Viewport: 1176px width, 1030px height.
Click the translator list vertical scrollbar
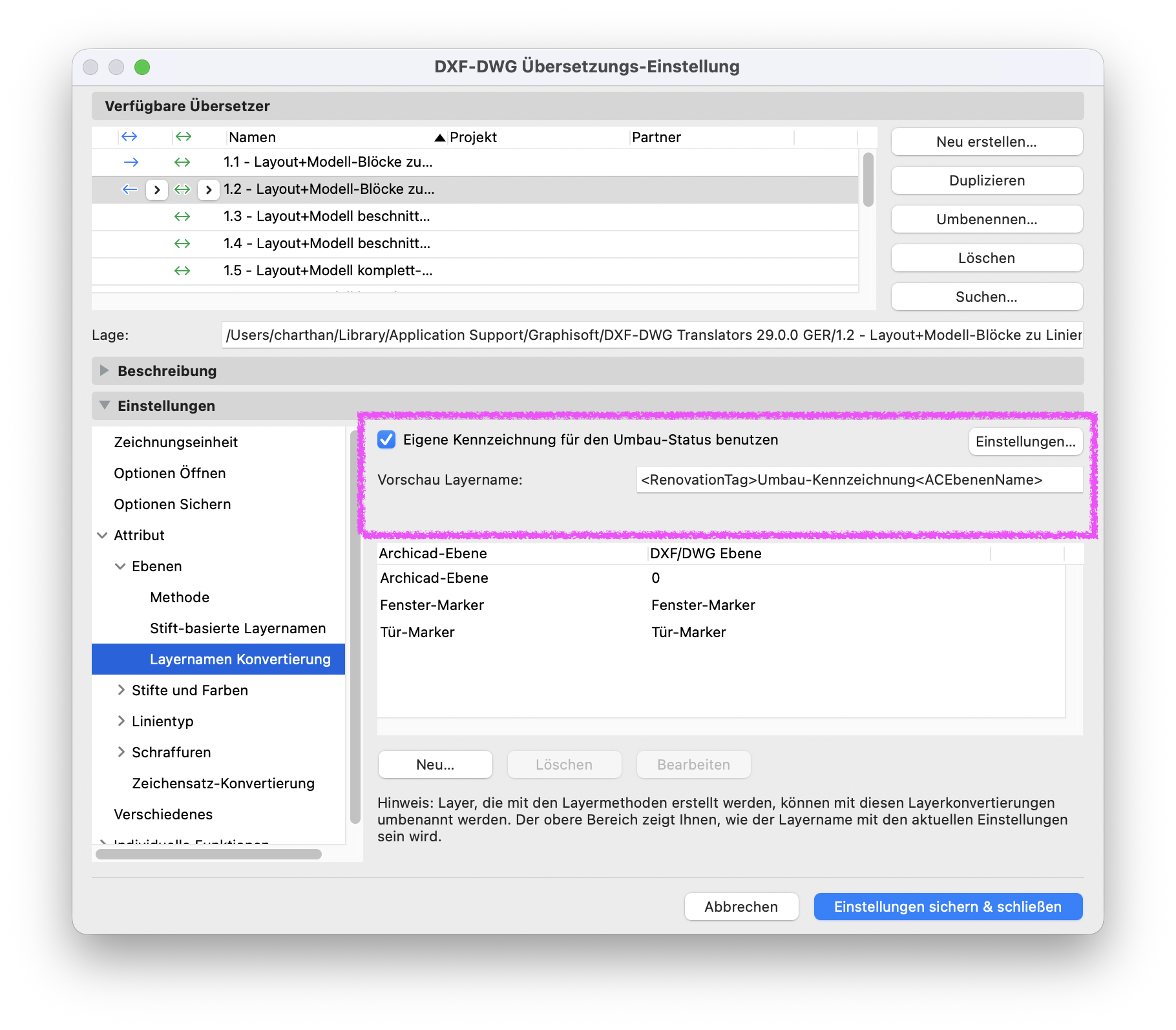coord(868,180)
